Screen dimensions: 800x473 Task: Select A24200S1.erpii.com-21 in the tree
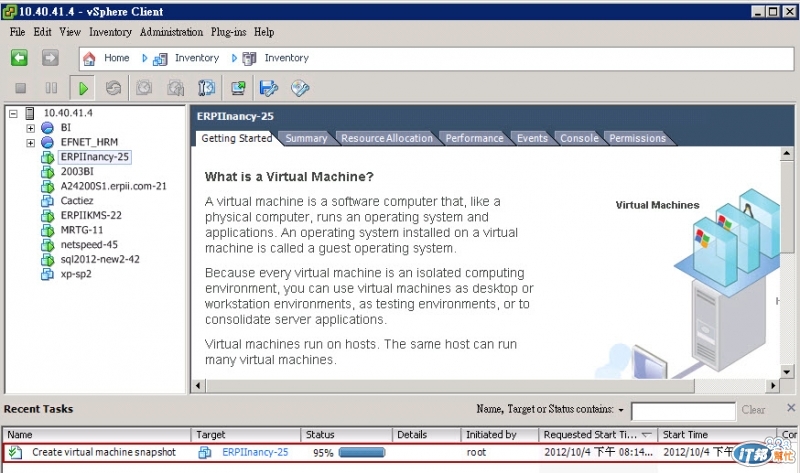[113, 186]
